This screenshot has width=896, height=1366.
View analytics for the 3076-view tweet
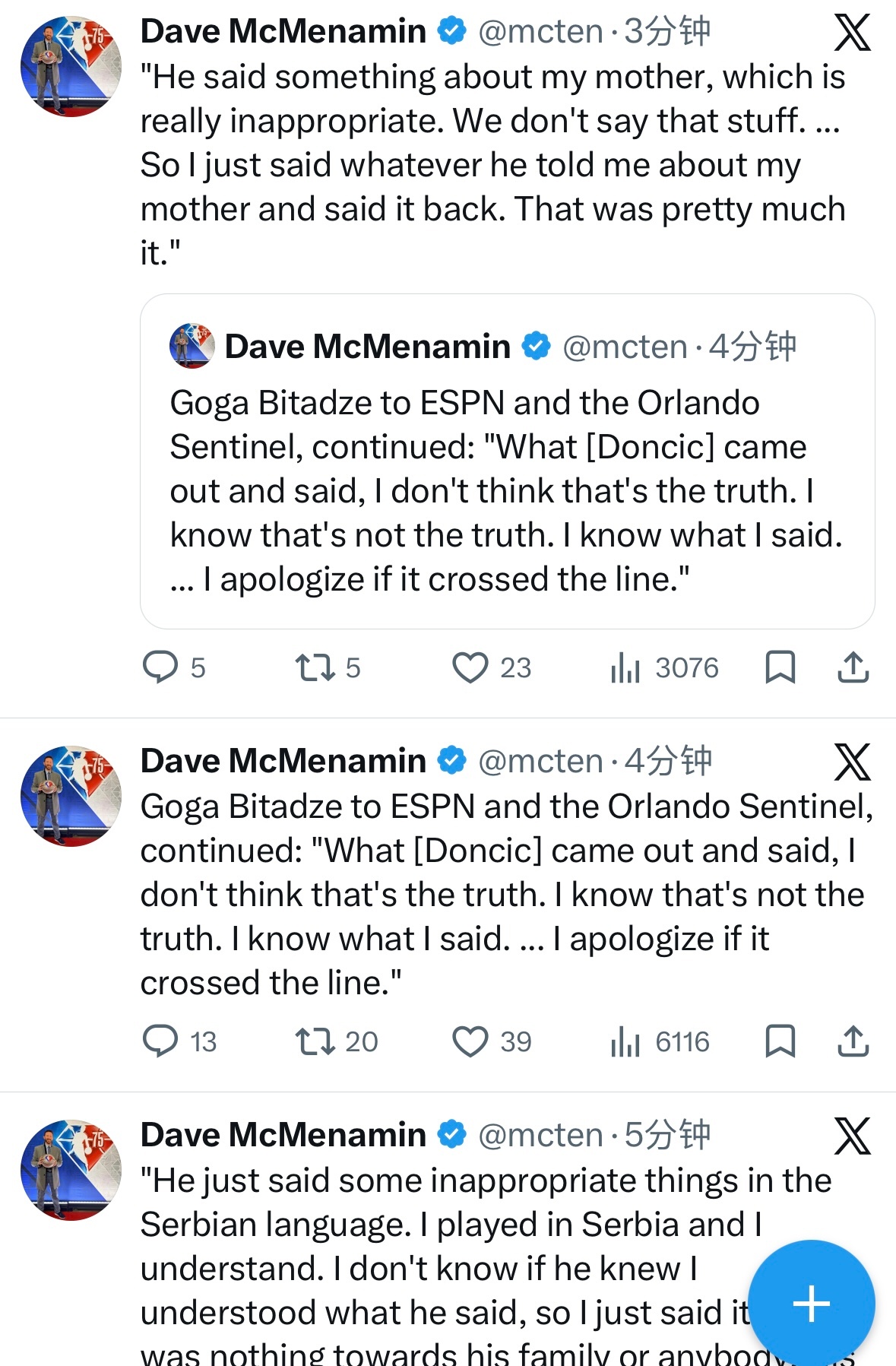click(x=625, y=667)
